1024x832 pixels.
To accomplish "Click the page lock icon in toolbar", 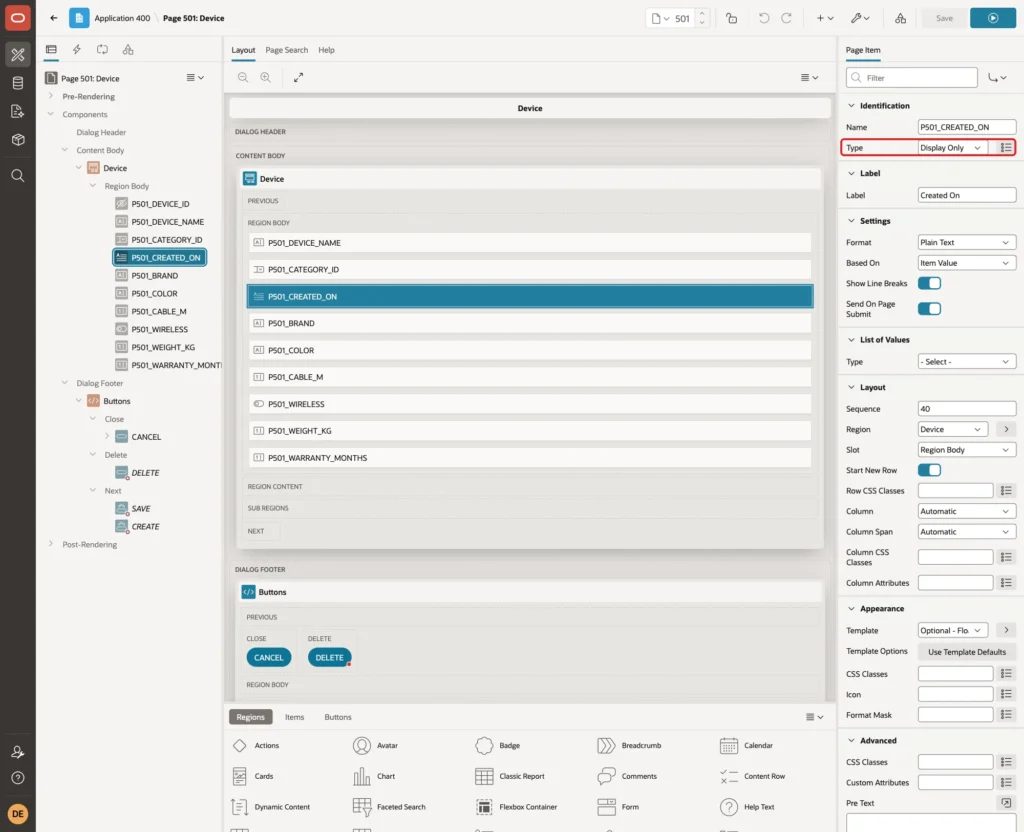I will point(731,18).
